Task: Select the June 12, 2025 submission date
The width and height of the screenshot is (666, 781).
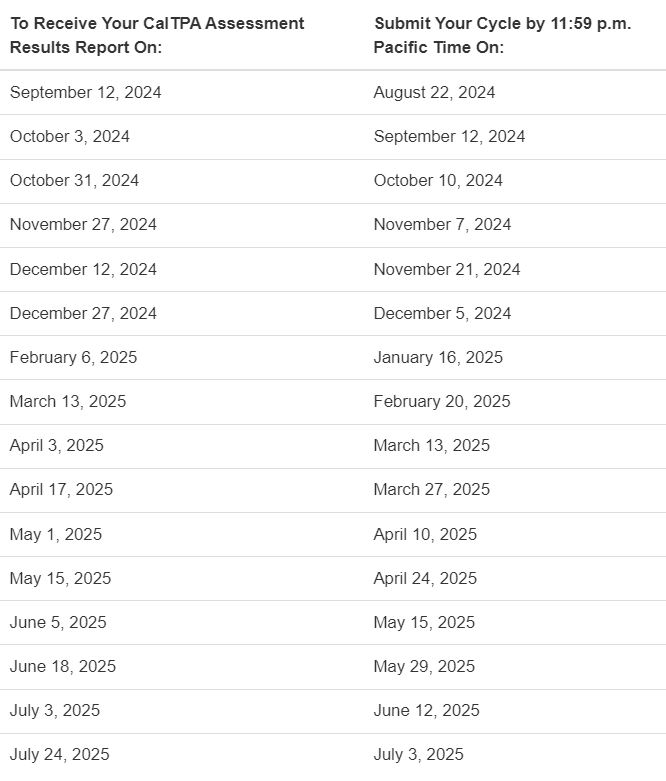Action: 426,711
